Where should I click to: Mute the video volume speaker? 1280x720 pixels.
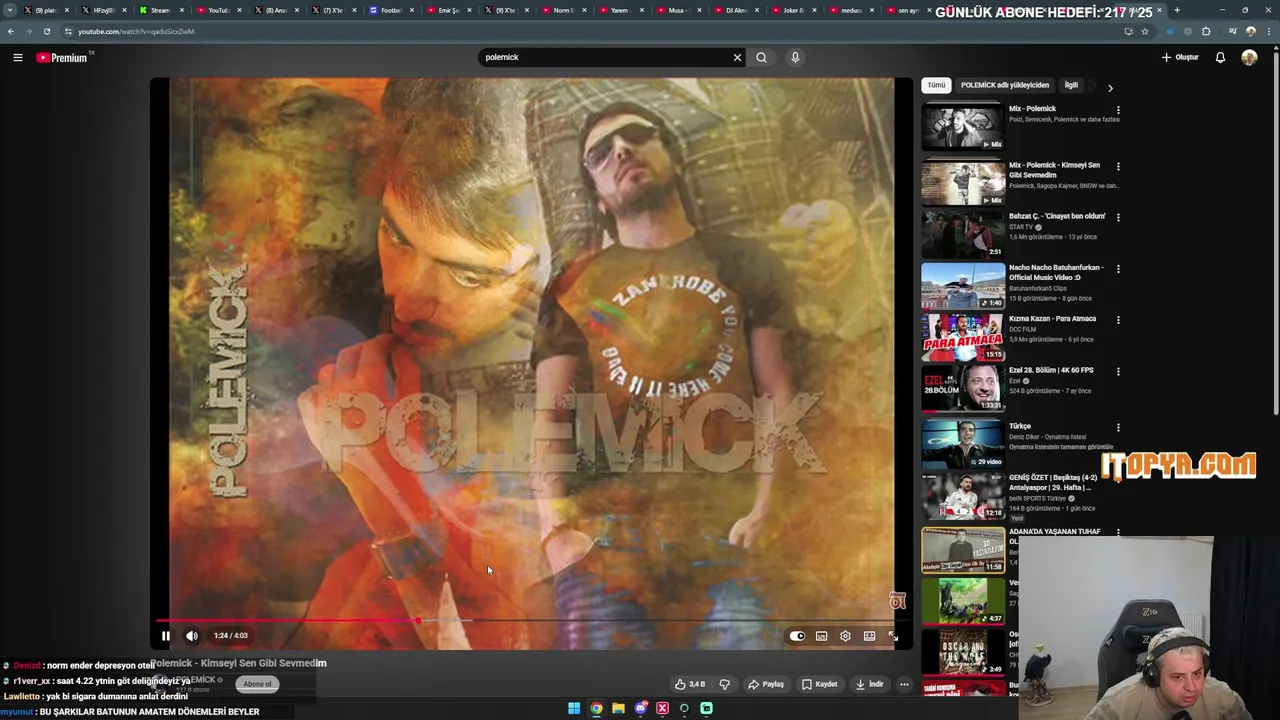(x=192, y=635)
